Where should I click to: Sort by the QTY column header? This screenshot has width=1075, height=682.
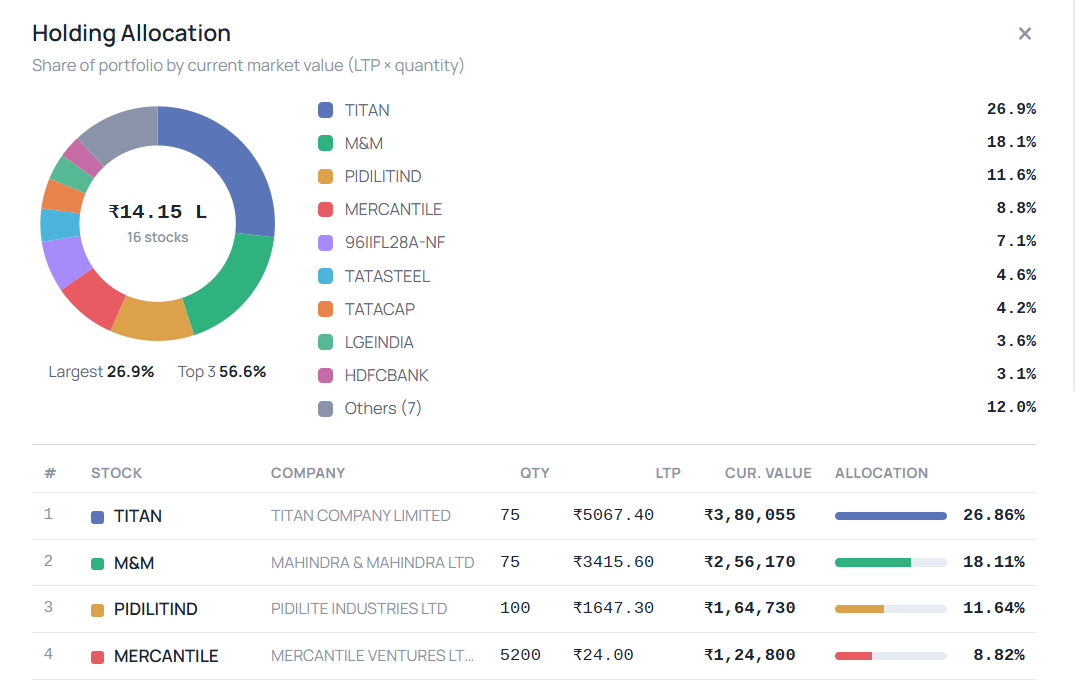[535, 473]
